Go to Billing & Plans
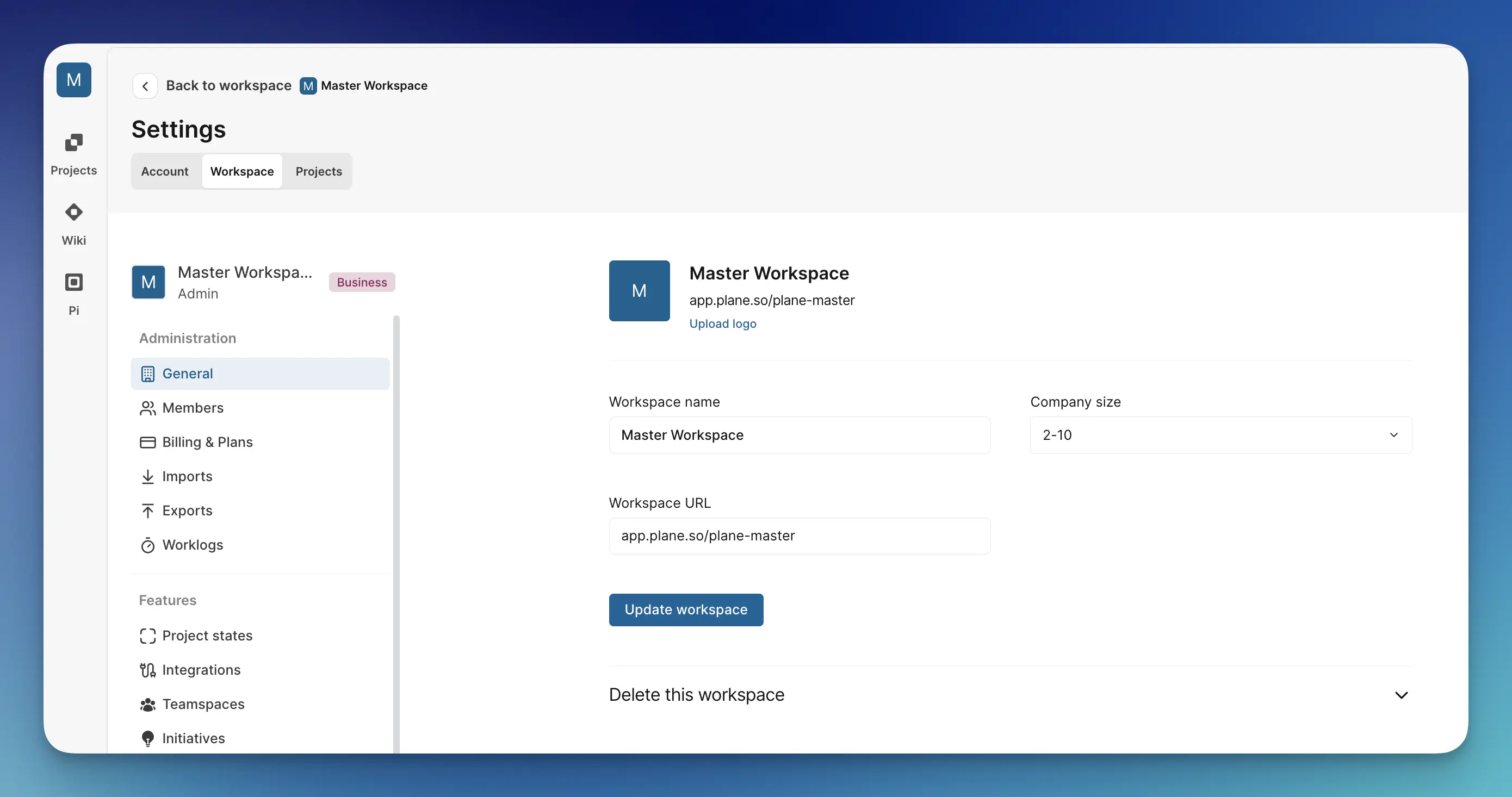The width and height of the screenshot is (1512, 797). pyautogui.click(x=260, y=443)
